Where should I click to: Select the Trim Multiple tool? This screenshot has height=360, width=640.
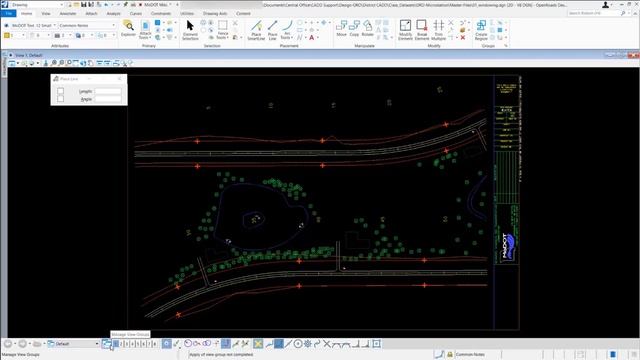click(x=439, y=30)
